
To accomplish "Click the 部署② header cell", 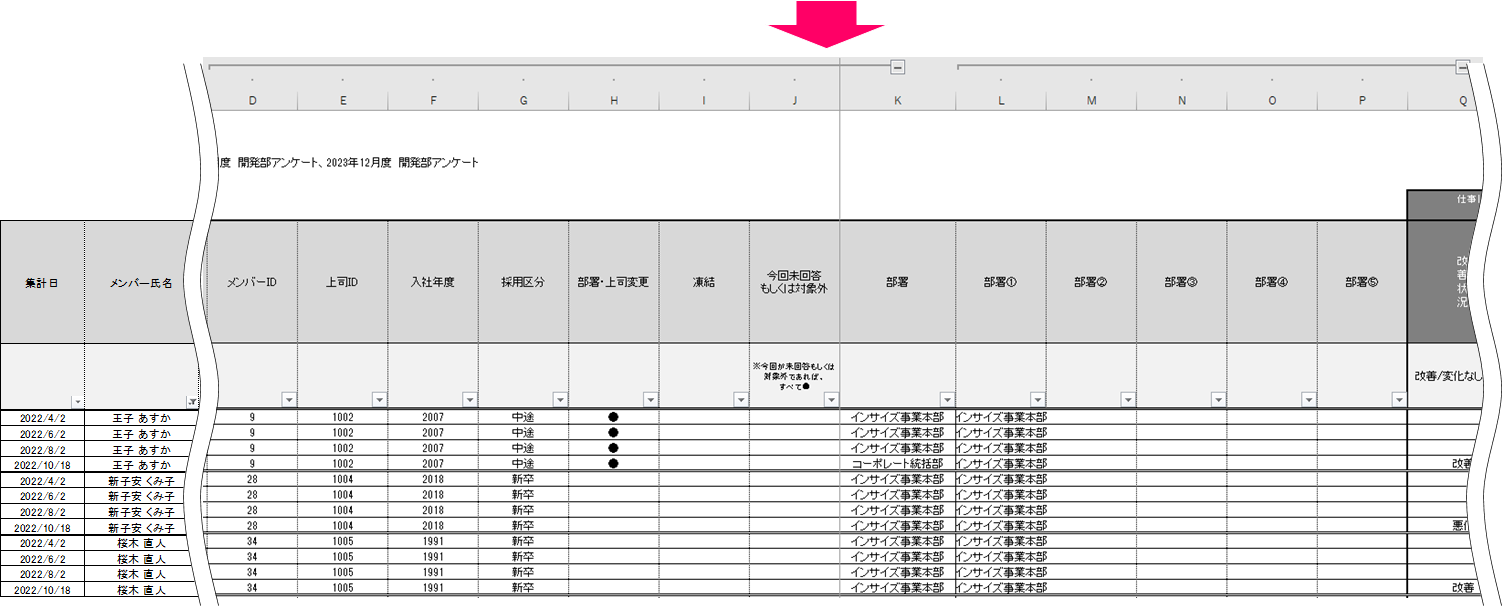I will coord(1092,283).
